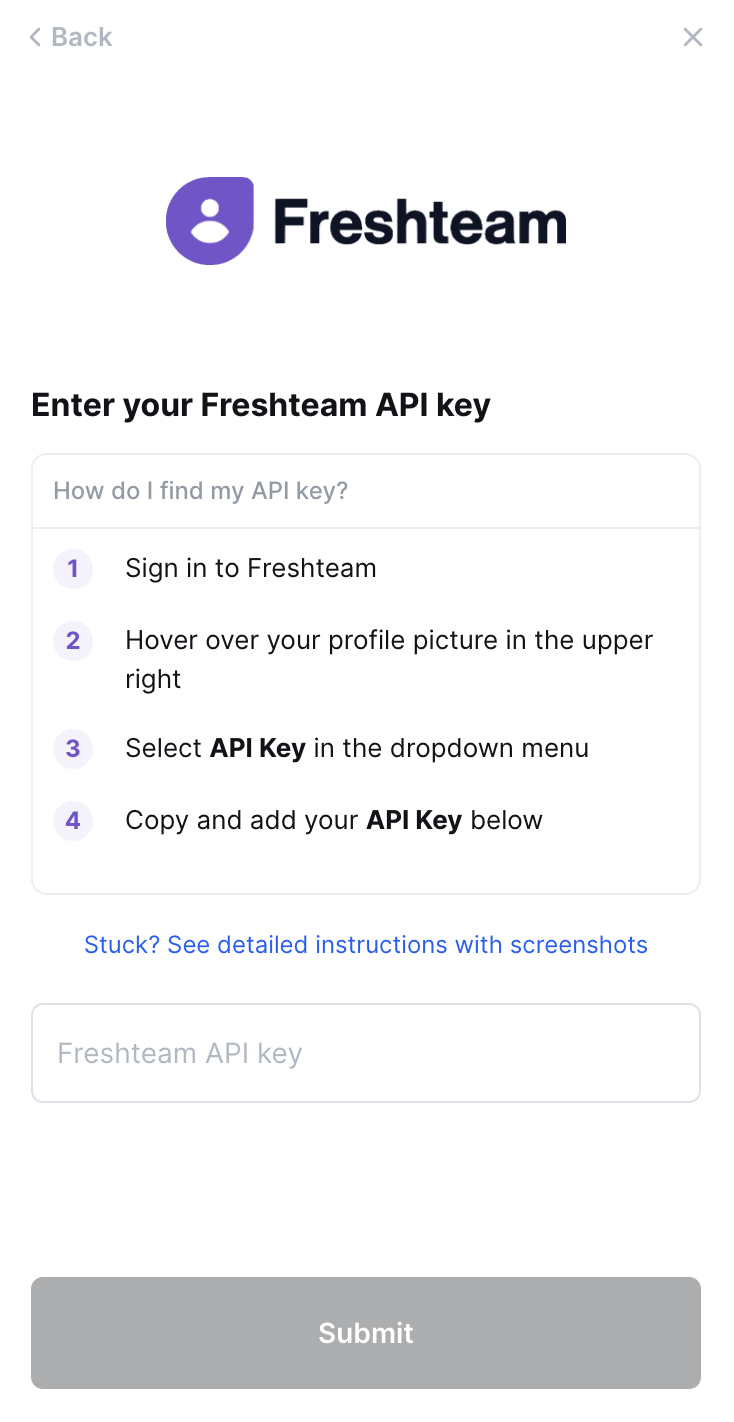This screenshot has height=1422, width=734.
Task: Click the 'Copy and add your' step text
Action: 241,821
